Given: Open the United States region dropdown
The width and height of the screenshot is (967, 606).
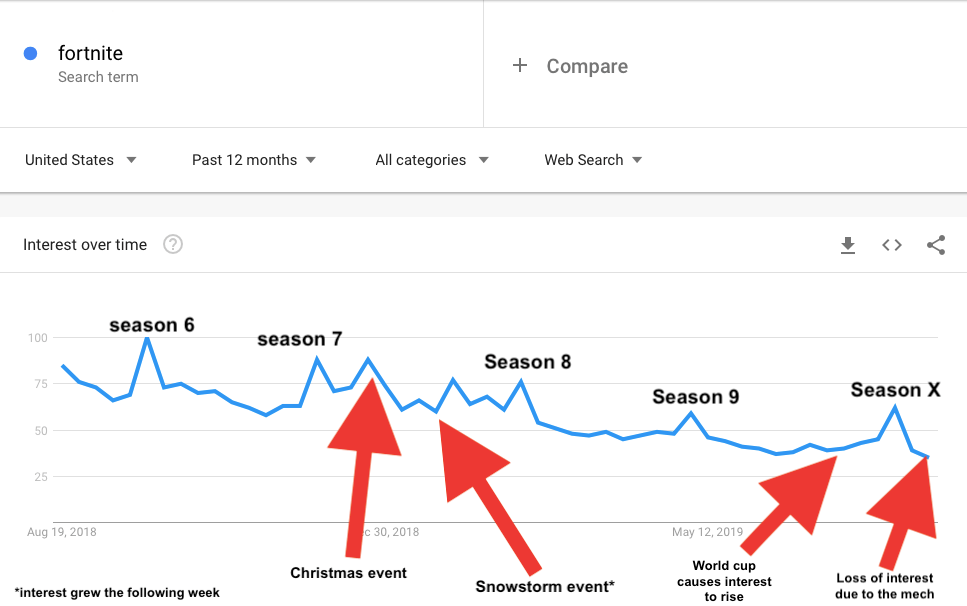Looking at the screenshot, I should [81, 160].
